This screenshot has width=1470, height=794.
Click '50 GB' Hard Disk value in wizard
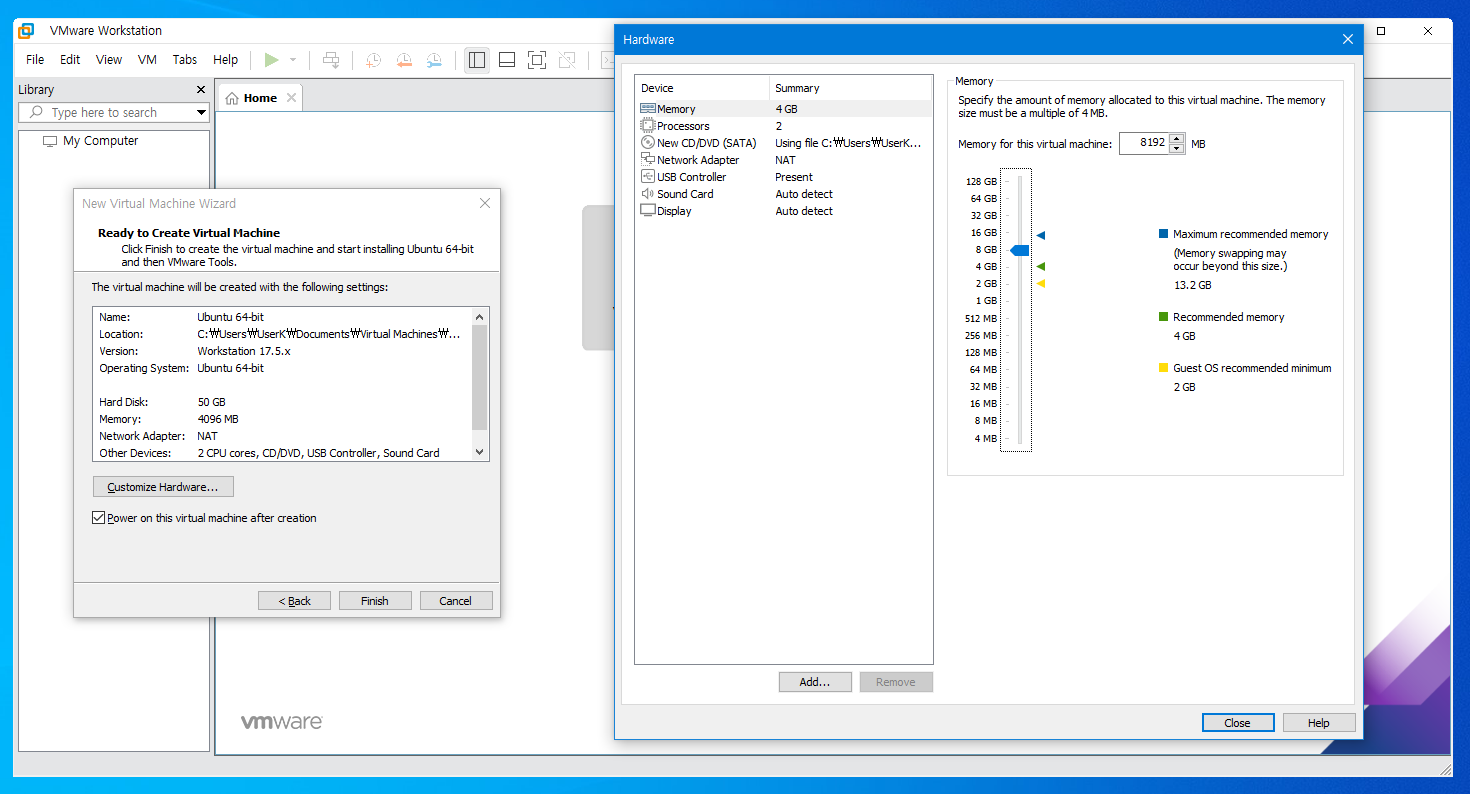click(211, 402)
